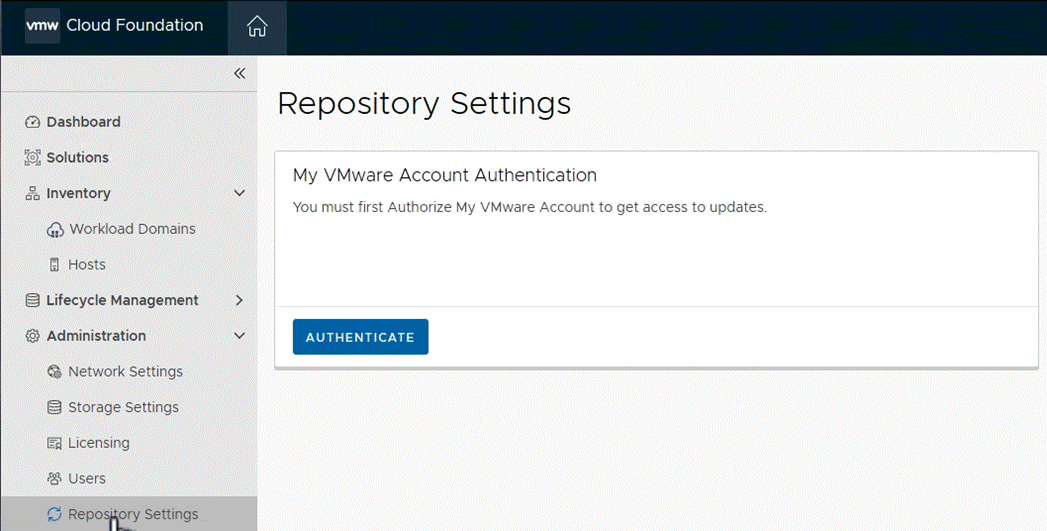The image size is (1047, 531).
Task: Click the Administration menu label
Action: pyautogui.click(x=96, y=336)
